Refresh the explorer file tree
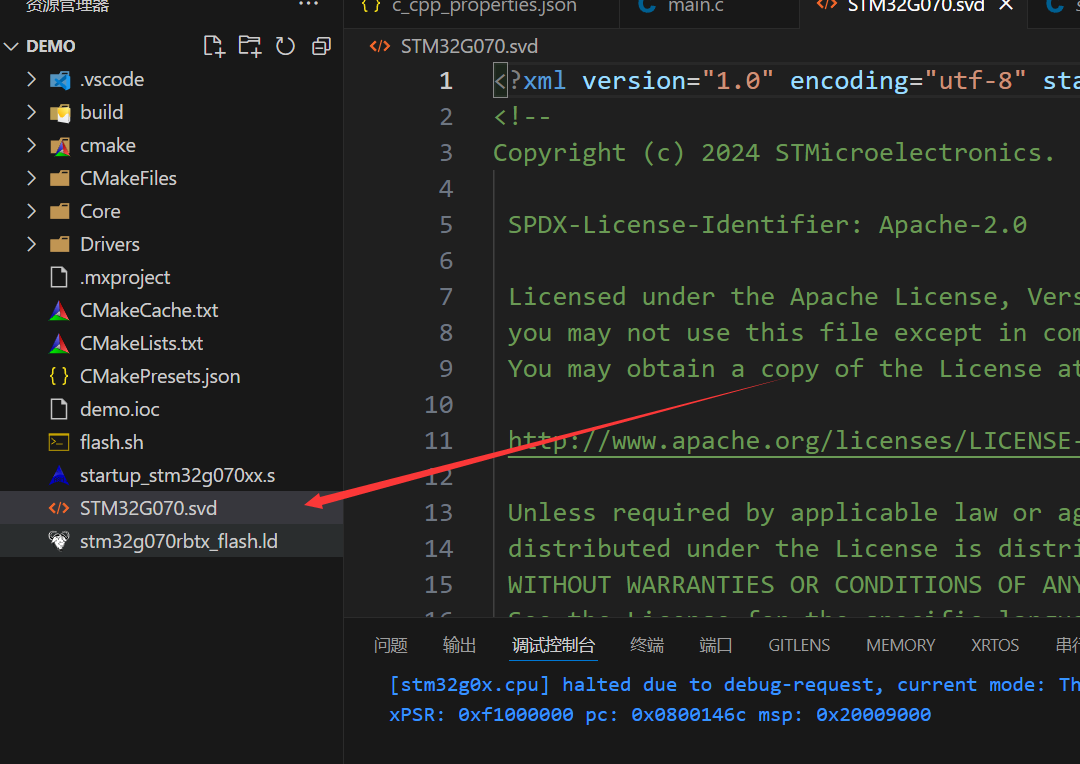1080x764 pixels. 285,46
